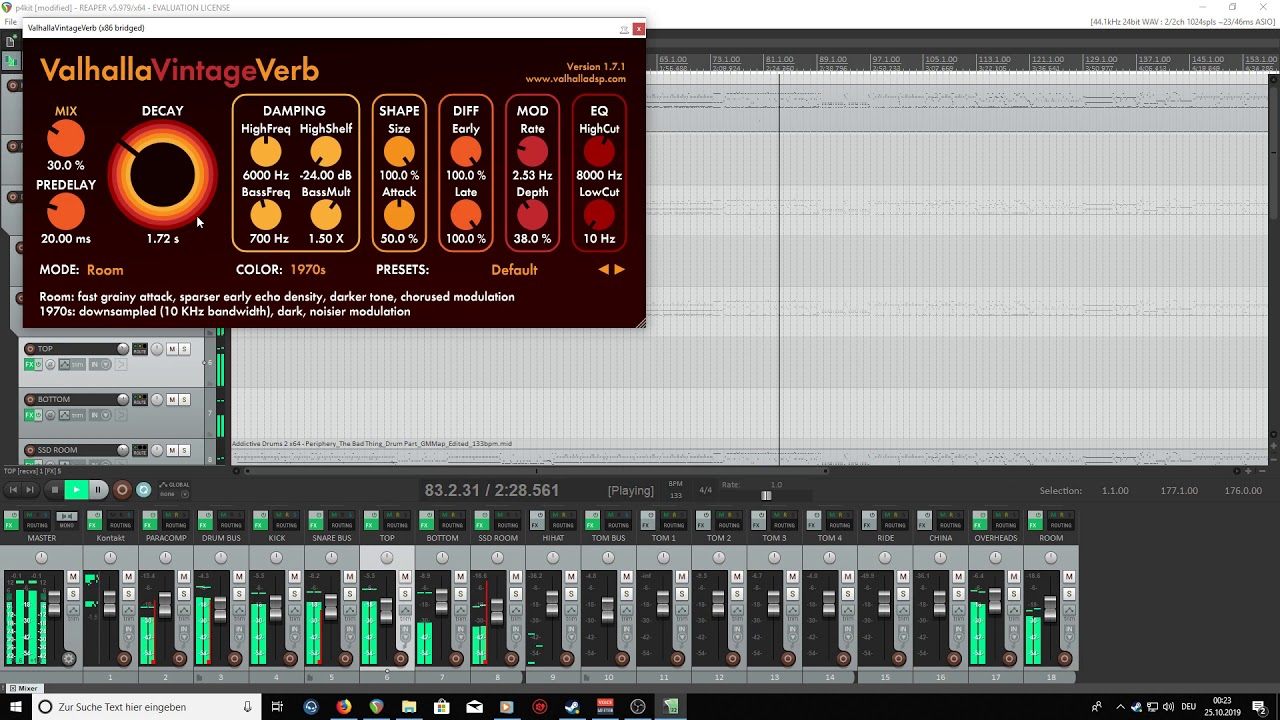Screen dimensions: 1280x720
Task: Arm record on the PARACOMP mixer channel
Action: [179, 658]
